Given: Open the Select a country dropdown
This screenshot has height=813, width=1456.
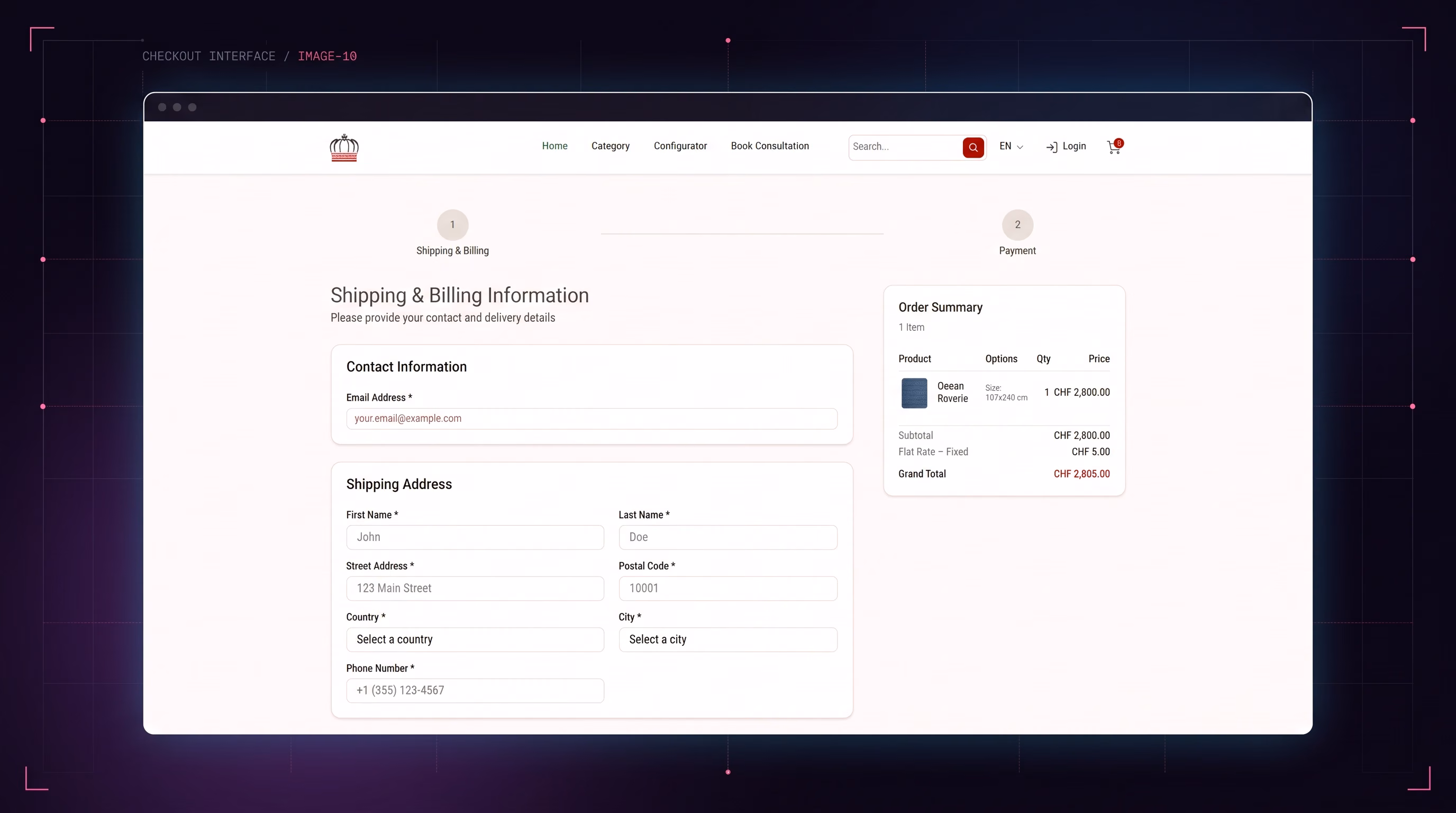Looking at the screenshot, I should click(475, 639).
